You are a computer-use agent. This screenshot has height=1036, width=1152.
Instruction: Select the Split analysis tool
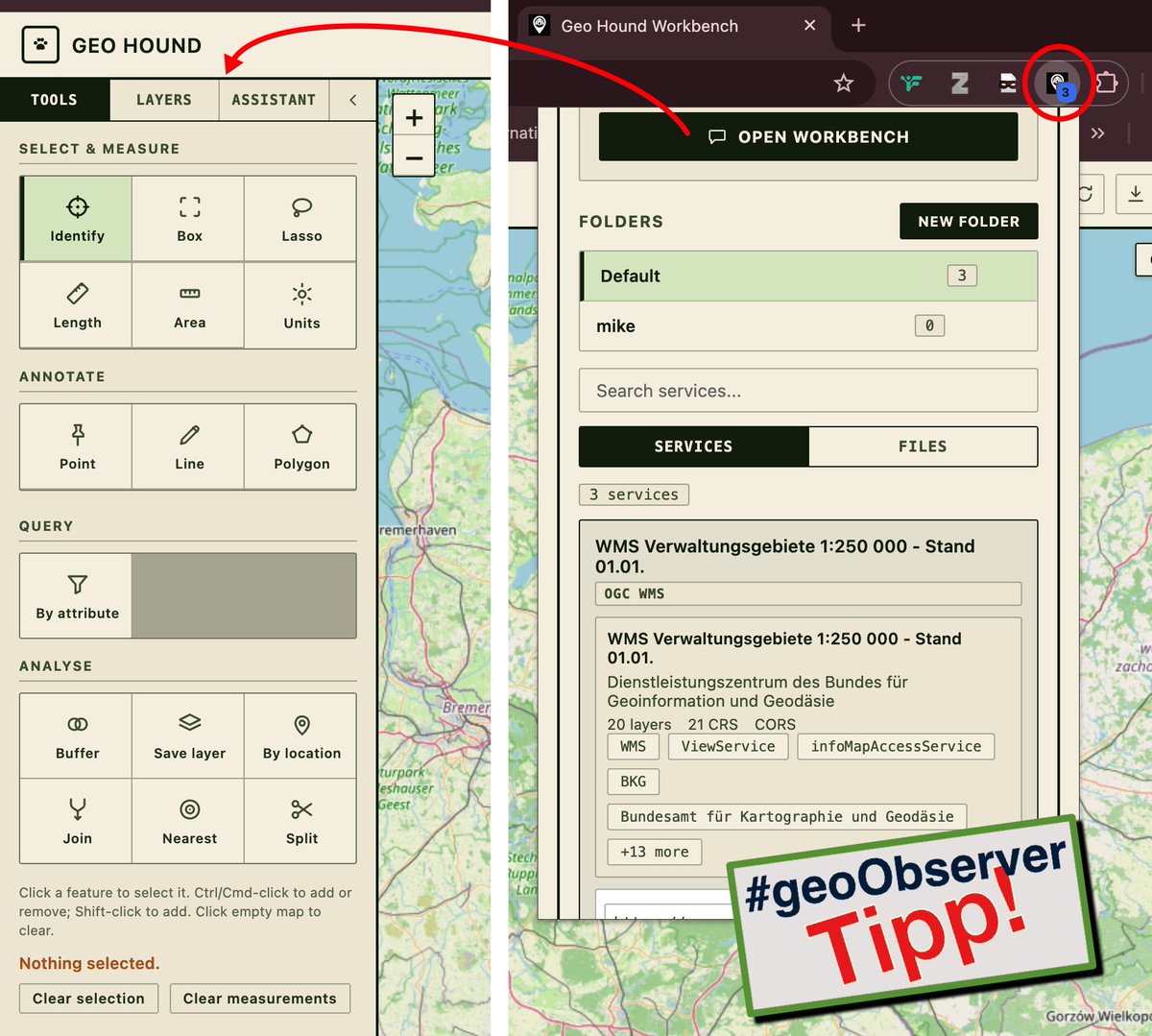coord(301,822)
